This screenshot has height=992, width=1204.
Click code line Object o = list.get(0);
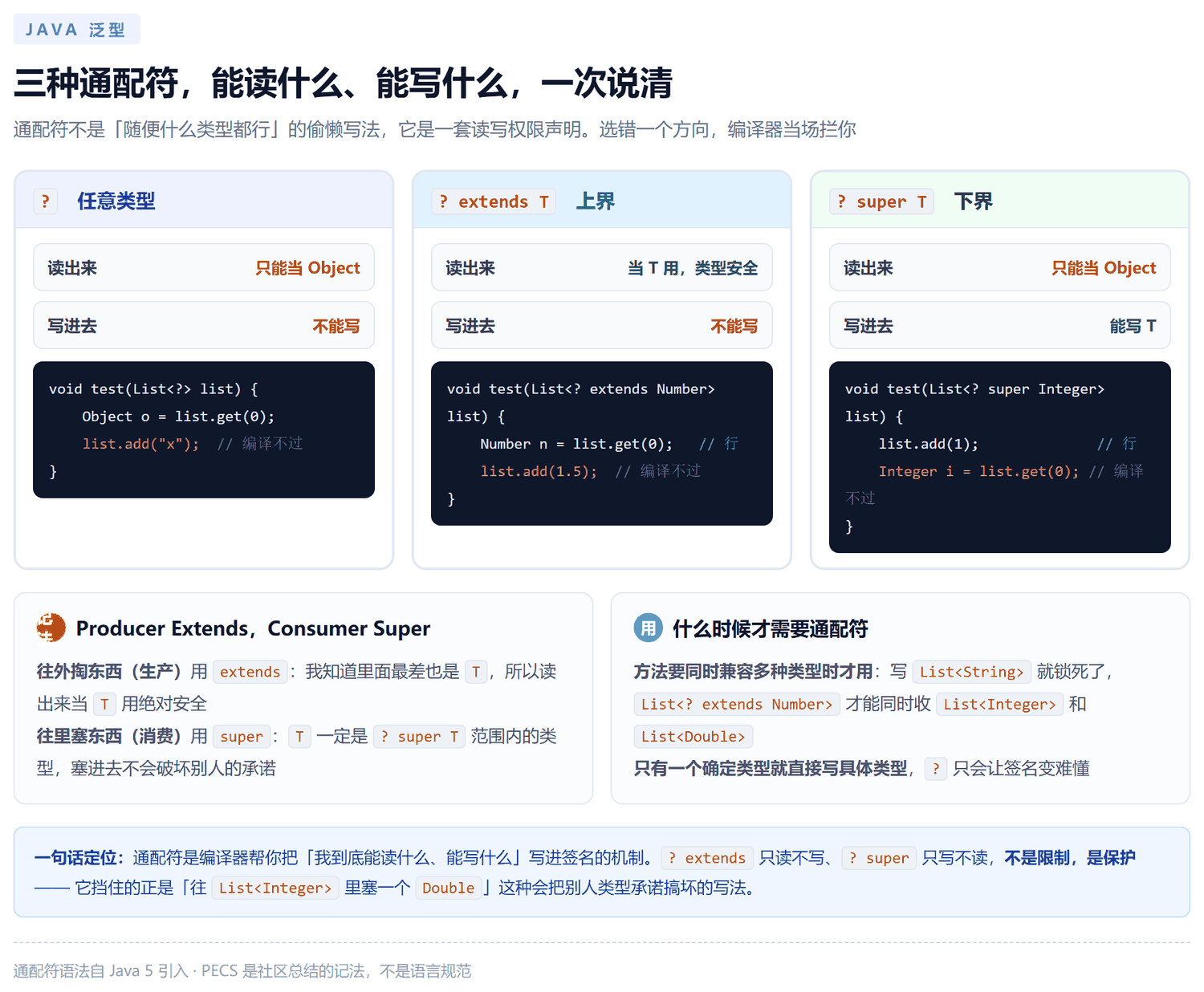point(178,417)
